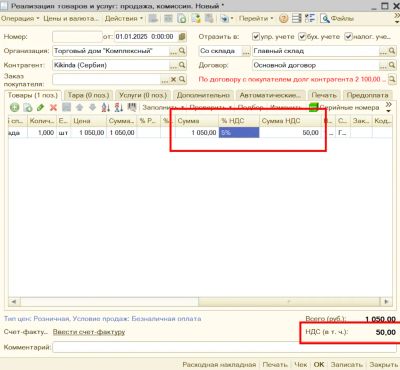400x370 pixels.
Task: Switch to the Услуги tab
Action: 143,95
